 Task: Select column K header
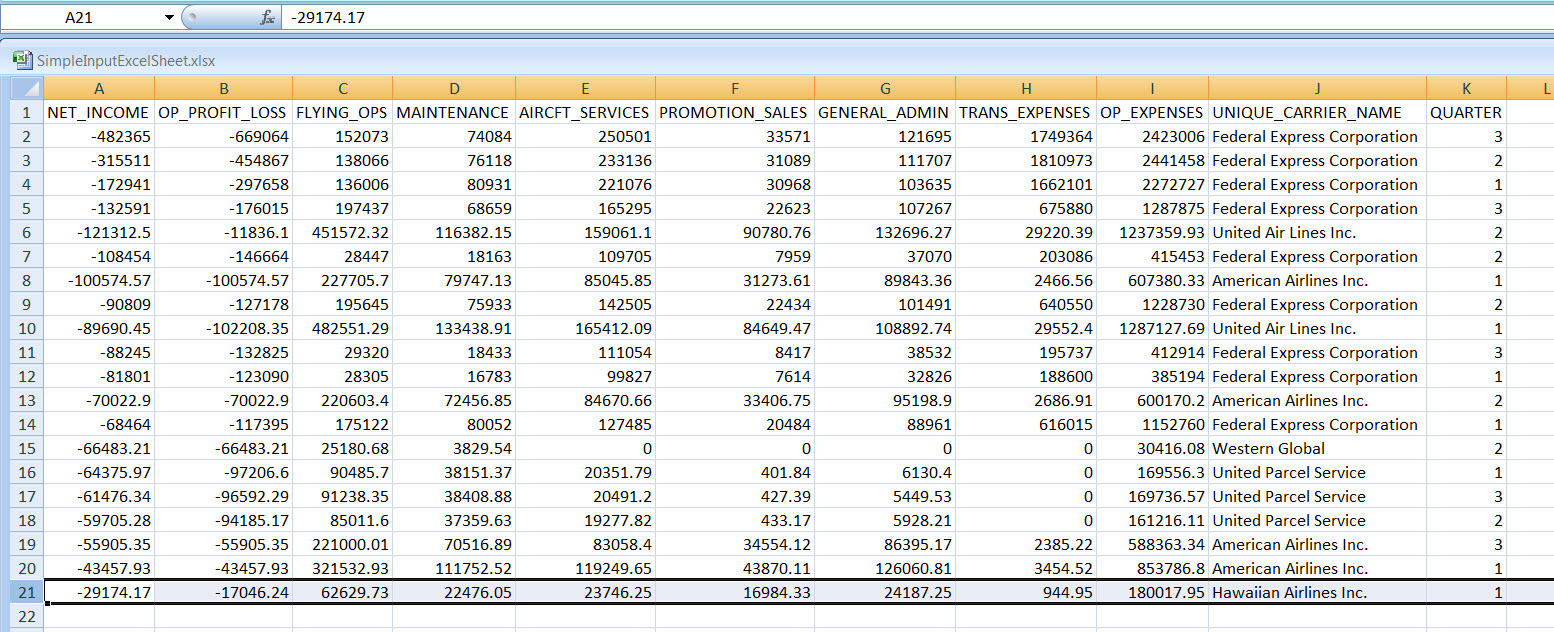[1466, 89]
